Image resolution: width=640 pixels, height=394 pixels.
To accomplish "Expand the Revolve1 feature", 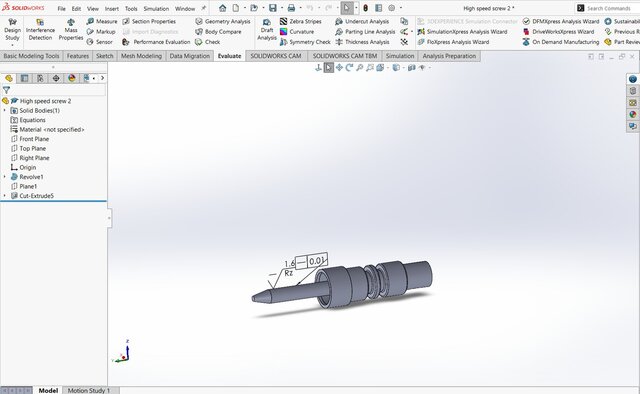I will click(4, 177).
